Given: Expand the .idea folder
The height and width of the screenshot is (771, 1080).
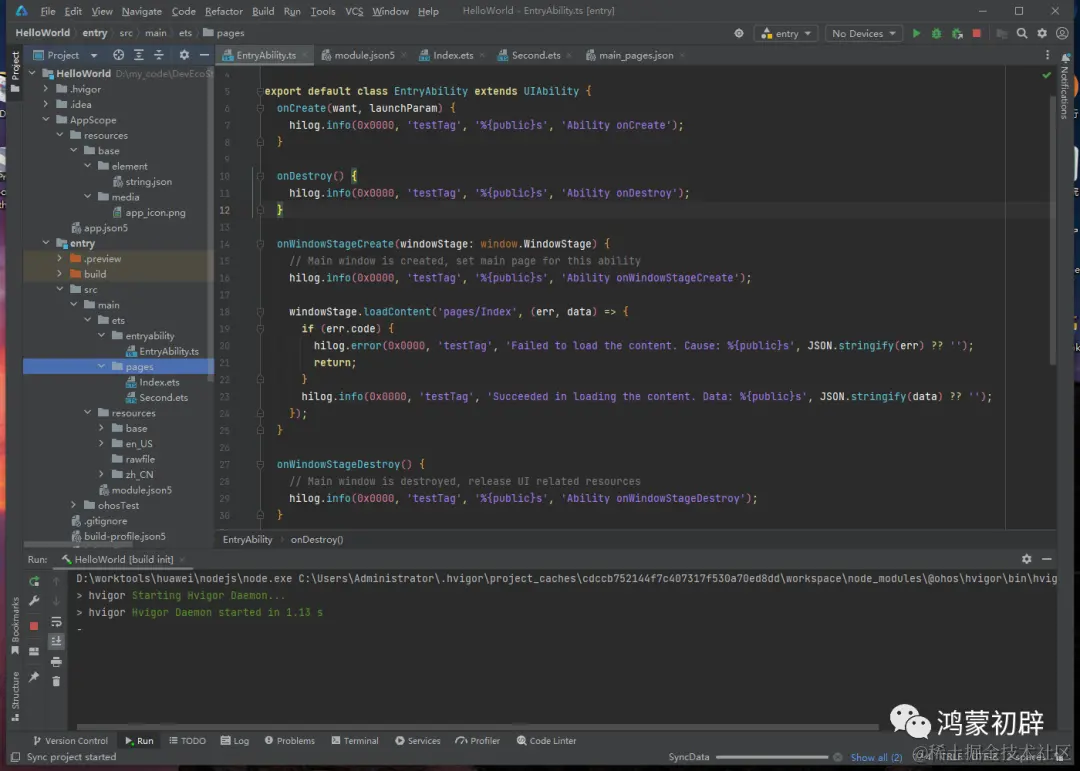Looking at the screenshot, I should click(x=46, y=104).
